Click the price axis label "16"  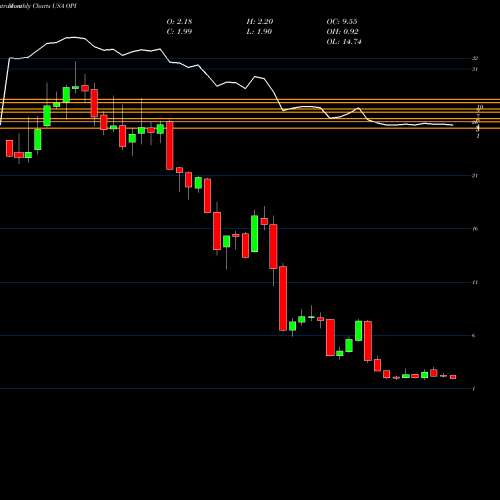pos(475,229)
